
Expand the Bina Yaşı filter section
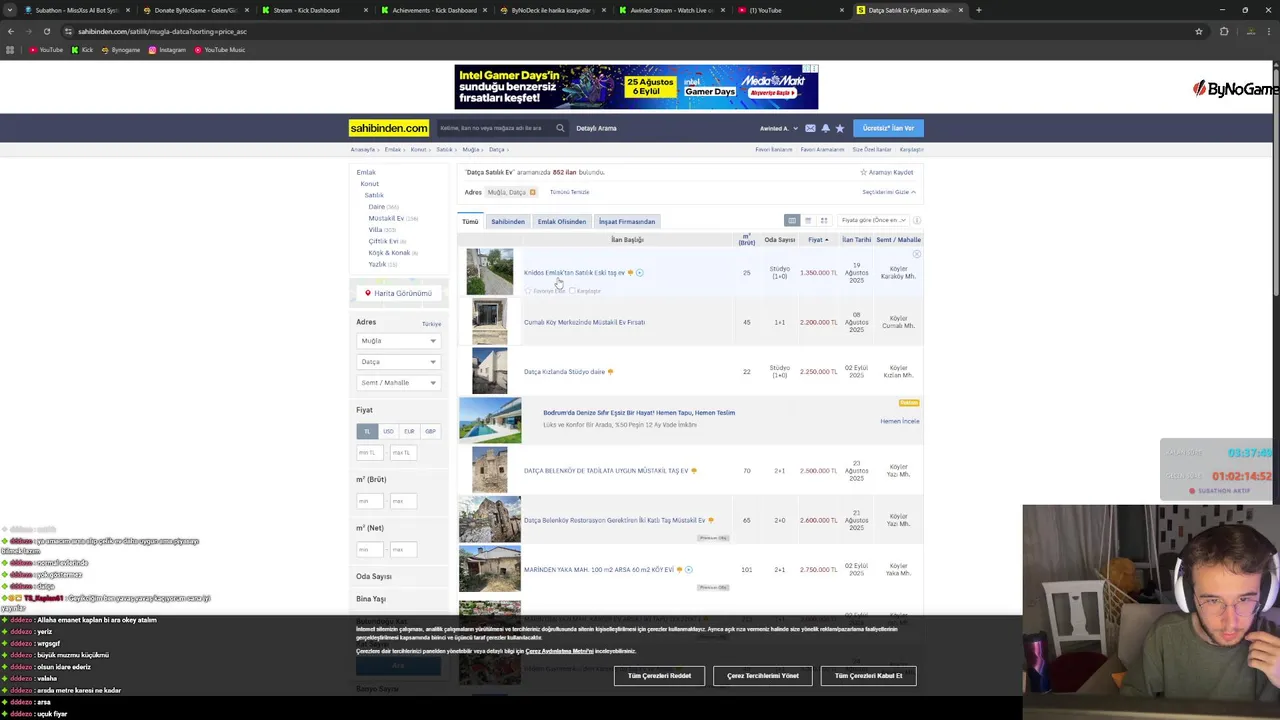(x=371, y=599)
